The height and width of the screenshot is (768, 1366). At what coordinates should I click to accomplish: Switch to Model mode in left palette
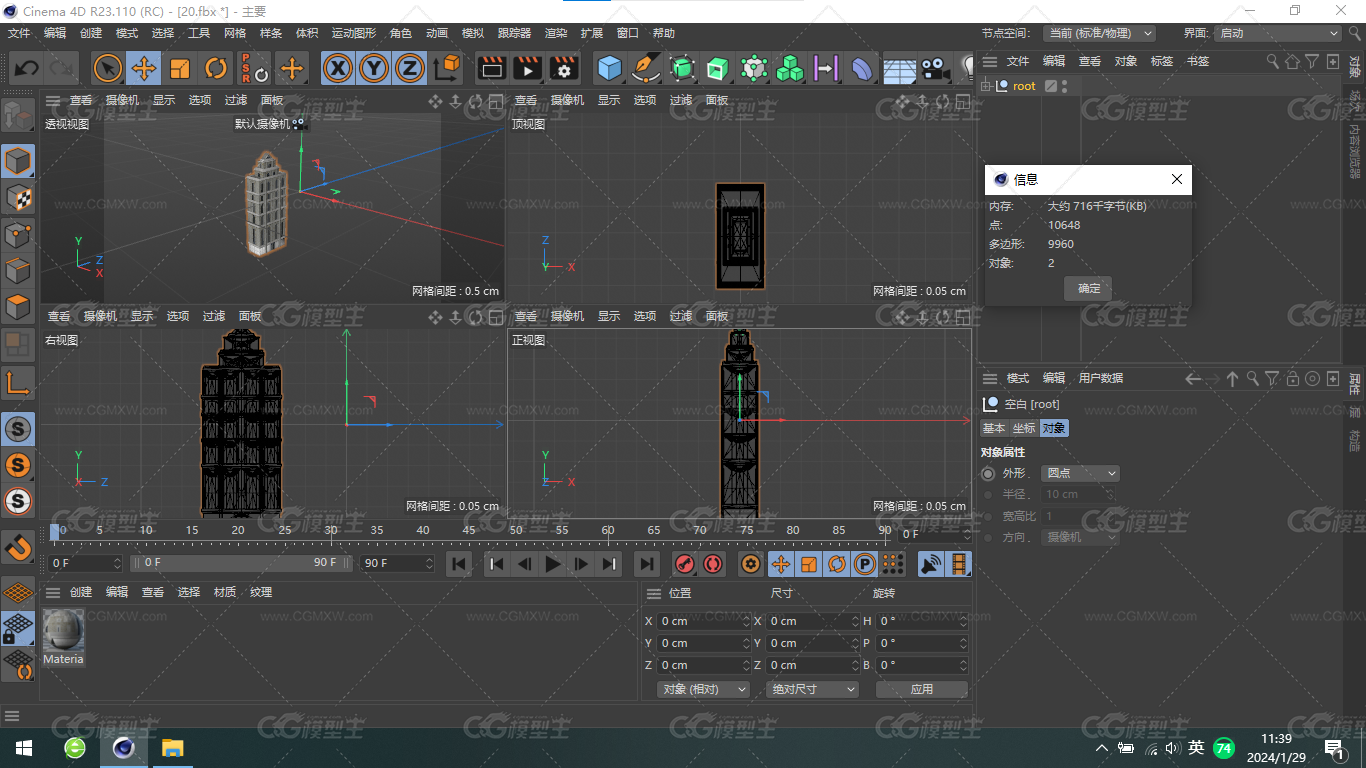19,161
